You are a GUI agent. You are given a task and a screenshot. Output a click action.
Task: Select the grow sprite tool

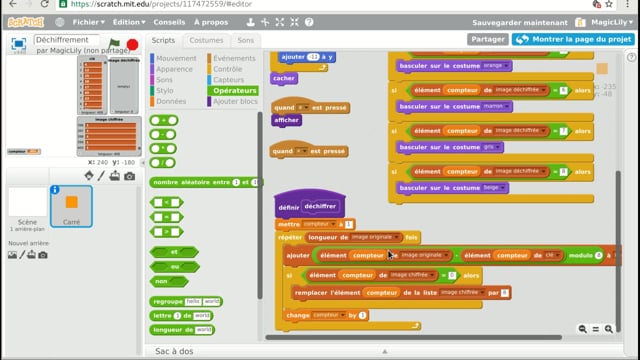(280, 22)
